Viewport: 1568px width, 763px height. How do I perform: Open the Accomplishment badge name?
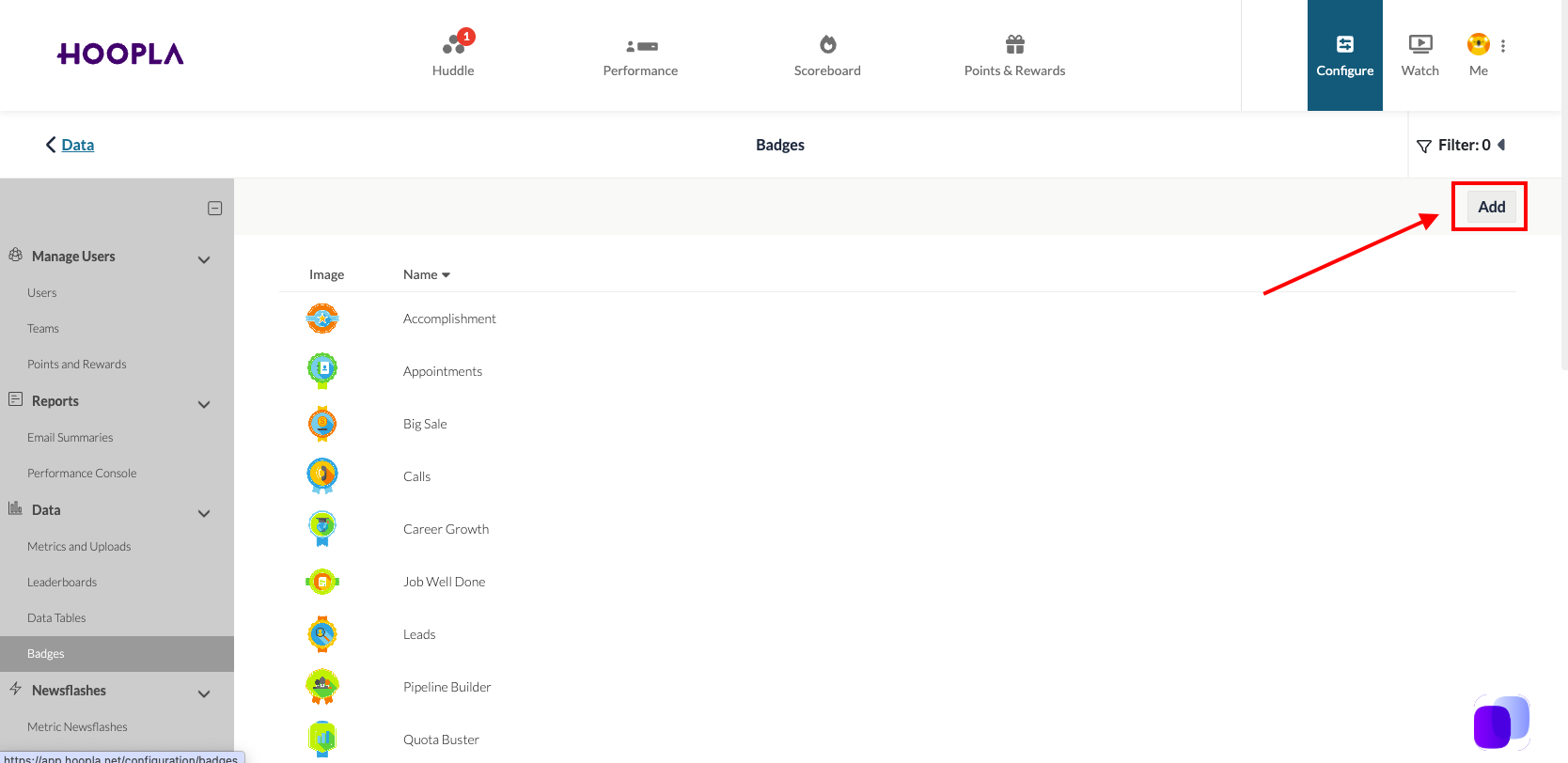[449, 319]
